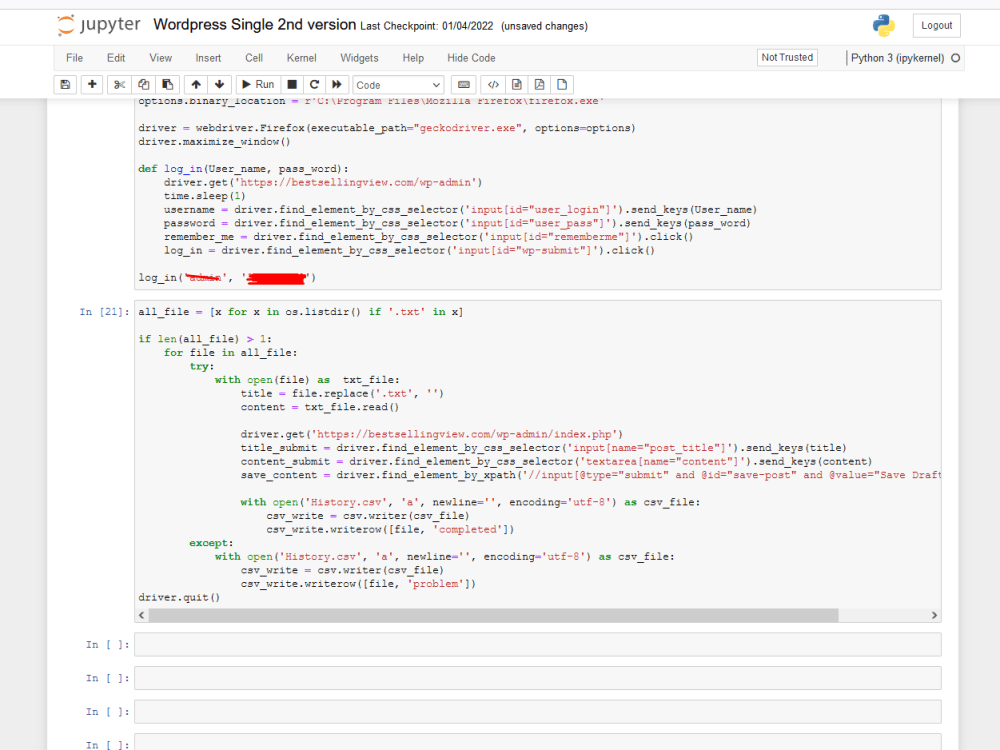The width and height of the screenshot is (1000, 750).
Task: Focus the third empty code cell
Action: 538,712
